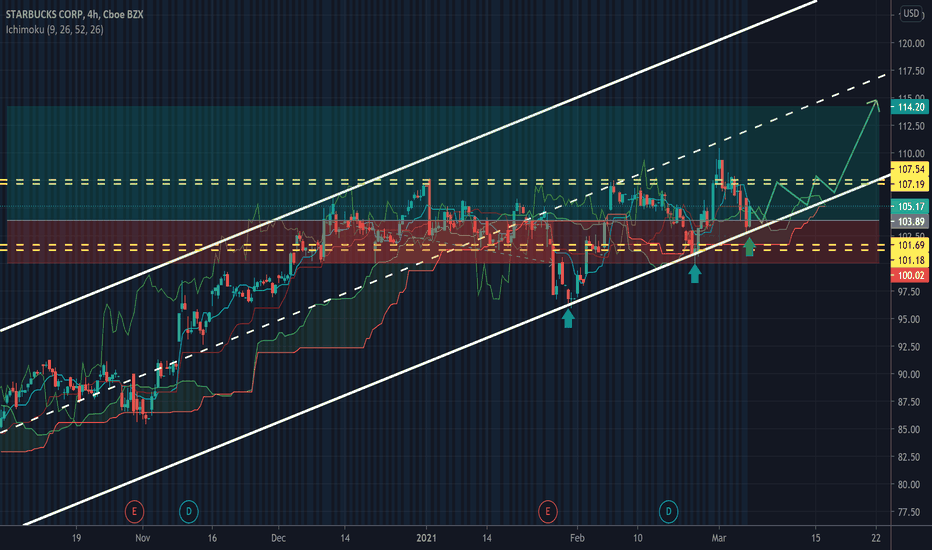Click the 87.50 price axis value
The width and height of the screenshot is (932, 550).
911,402
